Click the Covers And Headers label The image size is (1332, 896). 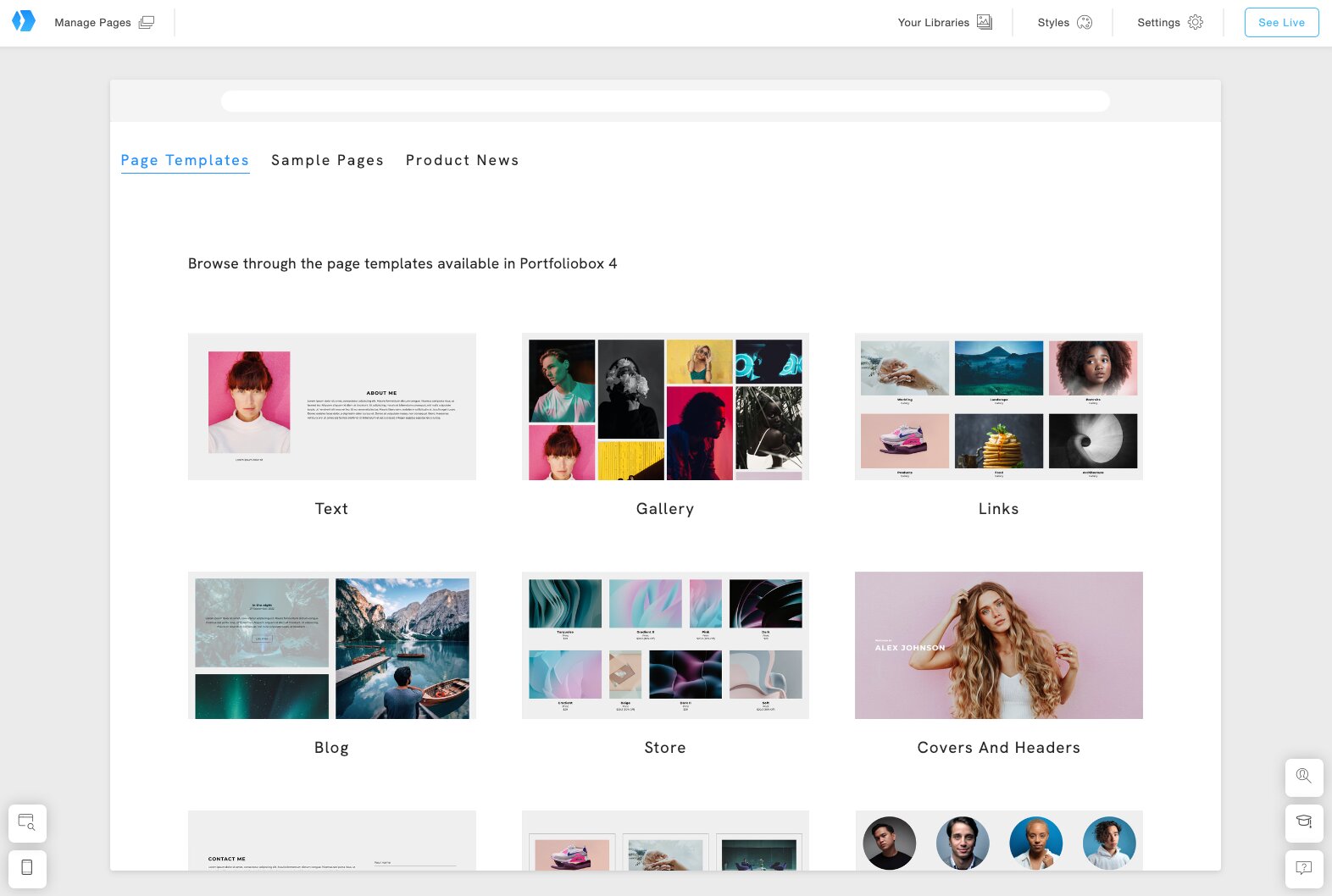pos(999,748)
